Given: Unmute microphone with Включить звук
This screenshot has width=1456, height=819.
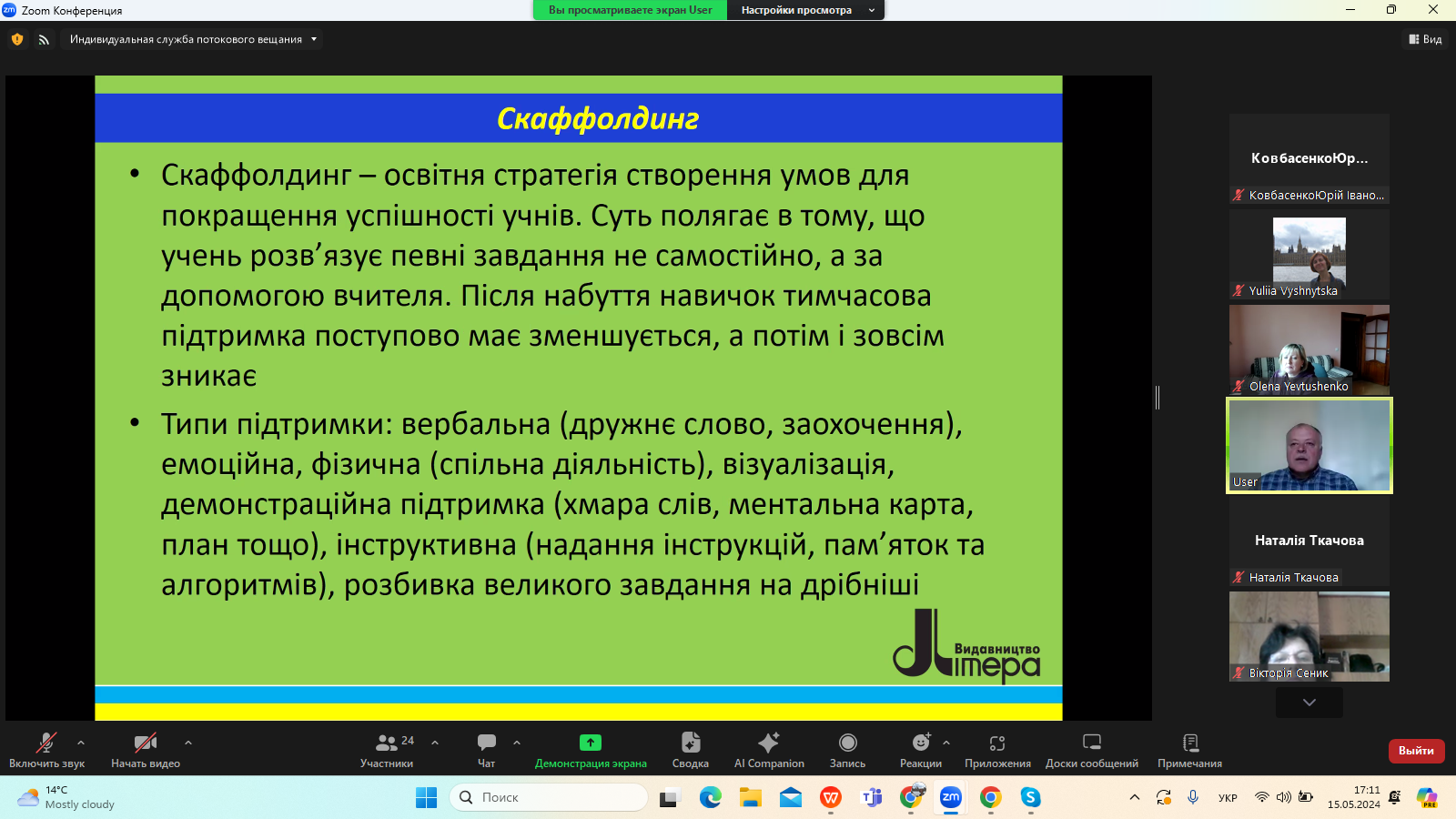Looking at the screenshot, I should point(46,750).
